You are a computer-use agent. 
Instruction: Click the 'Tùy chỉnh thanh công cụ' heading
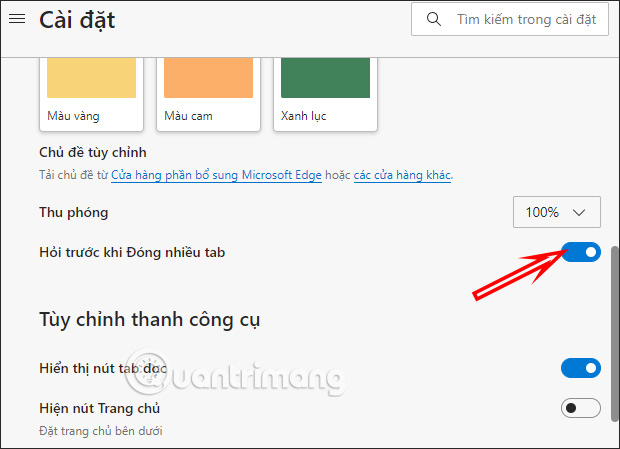(x=149, y=320)
